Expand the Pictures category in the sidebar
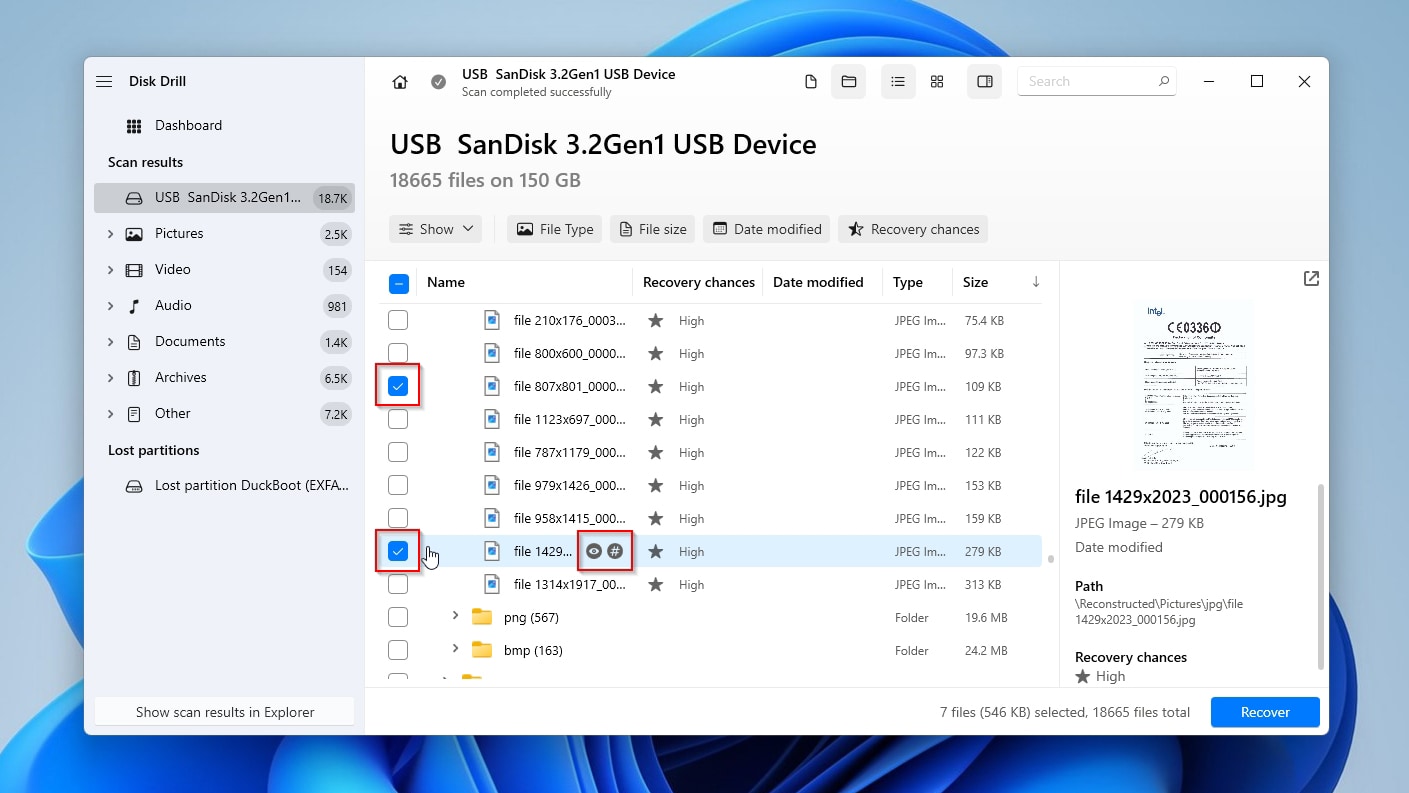This screenshot has height=793, width=1409. tap(111, 233)
